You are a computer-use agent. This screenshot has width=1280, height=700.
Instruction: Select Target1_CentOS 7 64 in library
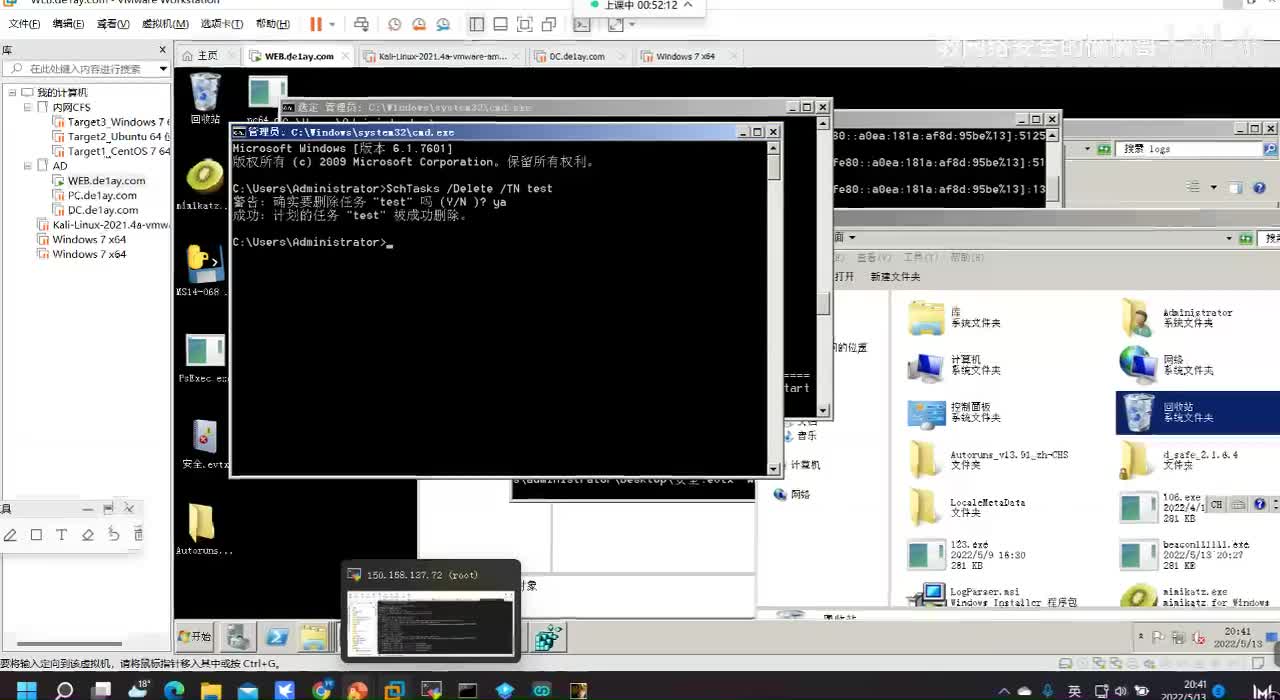[x=111, y=151]
